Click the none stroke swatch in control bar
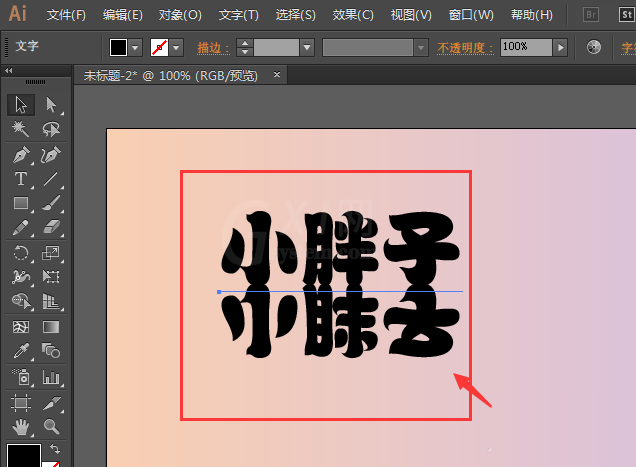 [x=159, y=47]
